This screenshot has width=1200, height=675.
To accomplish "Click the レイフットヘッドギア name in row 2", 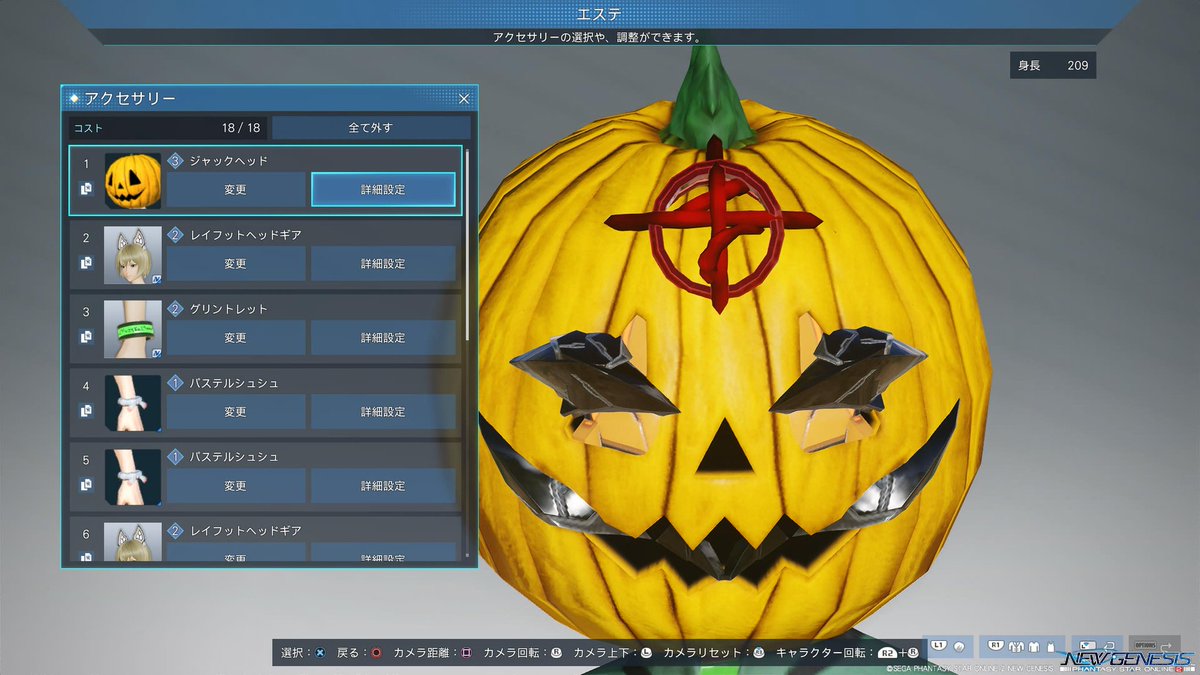I will coord(245,235).
